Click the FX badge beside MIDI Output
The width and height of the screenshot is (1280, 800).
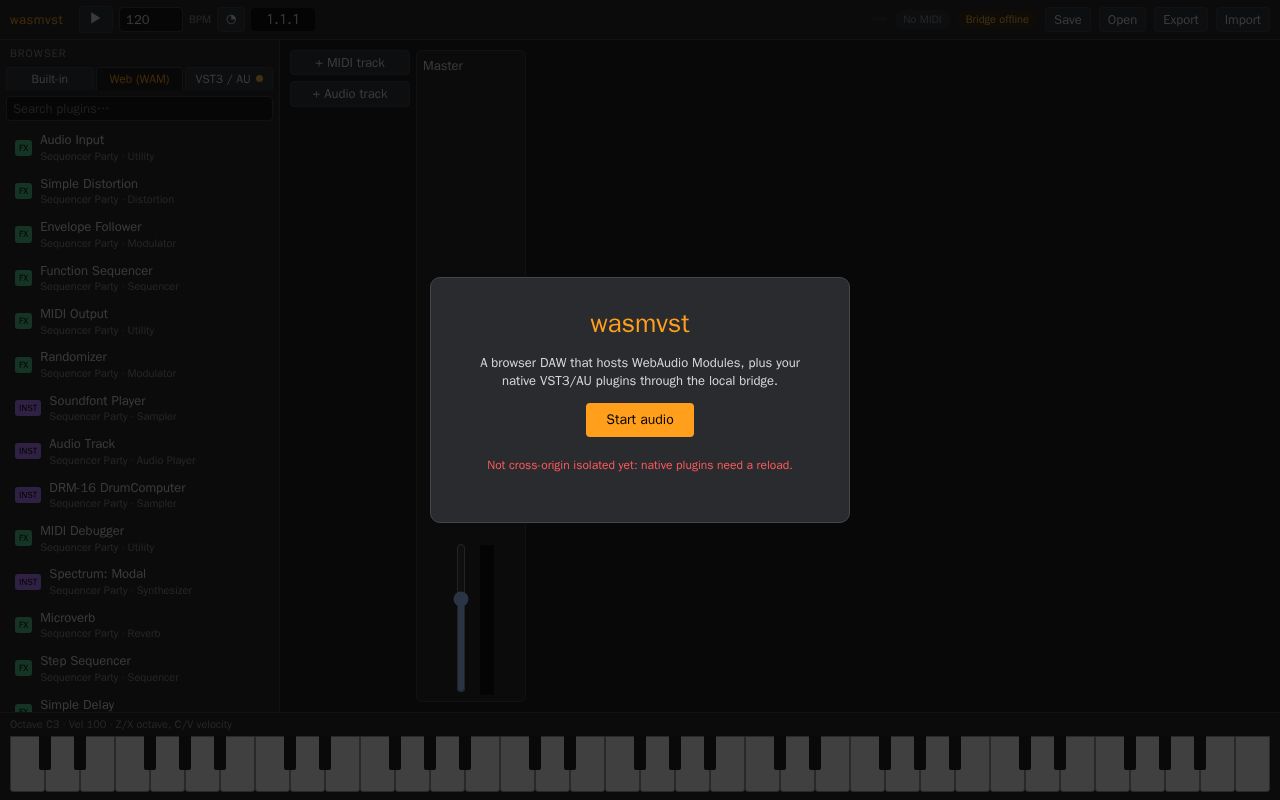click(x=24, y=321)
